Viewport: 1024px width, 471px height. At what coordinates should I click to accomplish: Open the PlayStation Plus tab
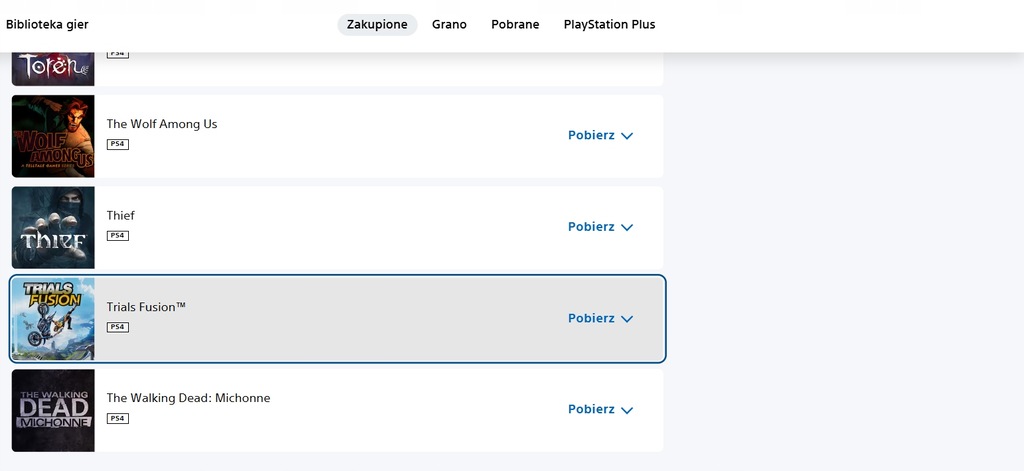point(609,25)
